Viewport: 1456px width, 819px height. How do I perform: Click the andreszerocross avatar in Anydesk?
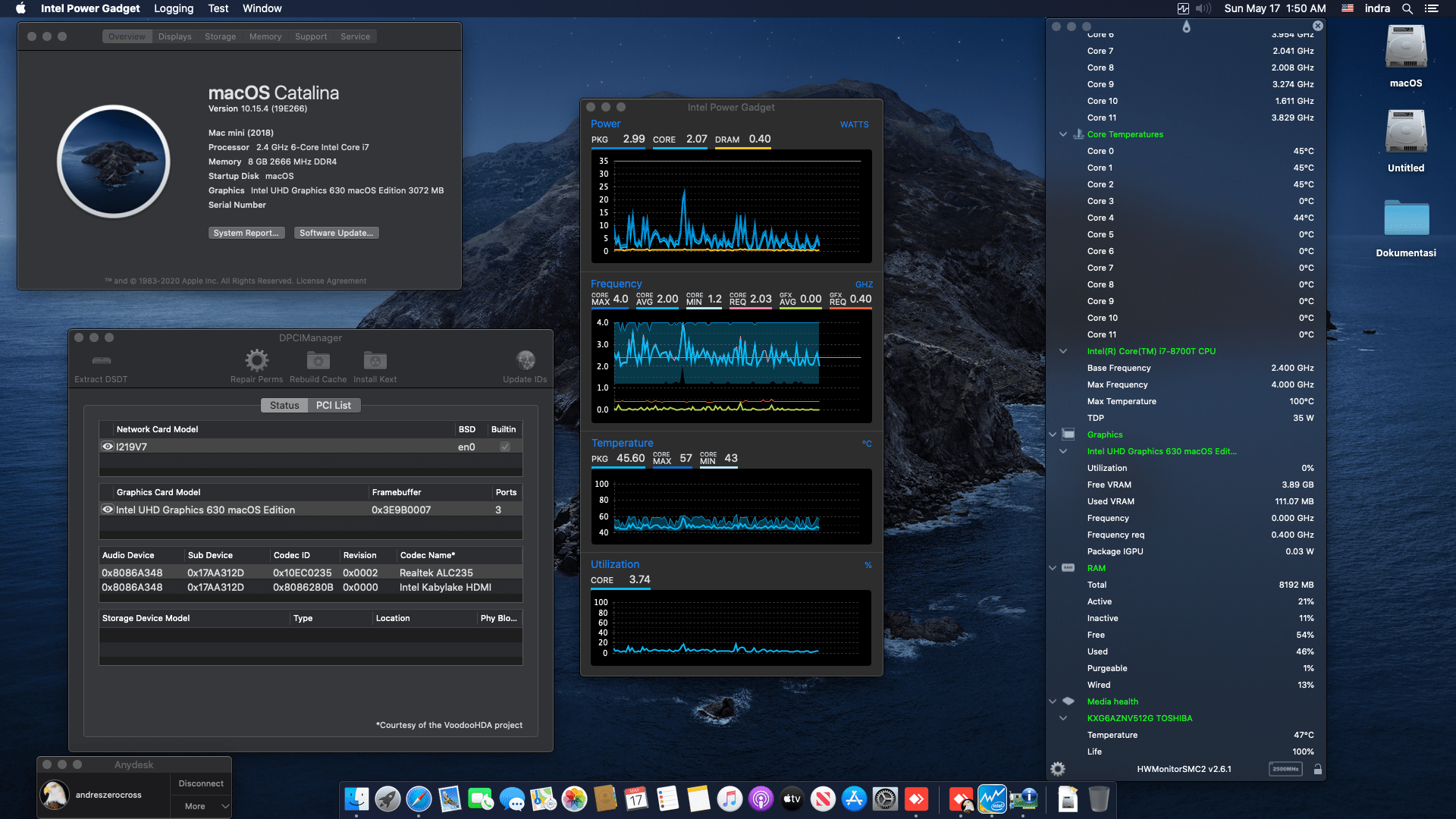coord(55,795)
